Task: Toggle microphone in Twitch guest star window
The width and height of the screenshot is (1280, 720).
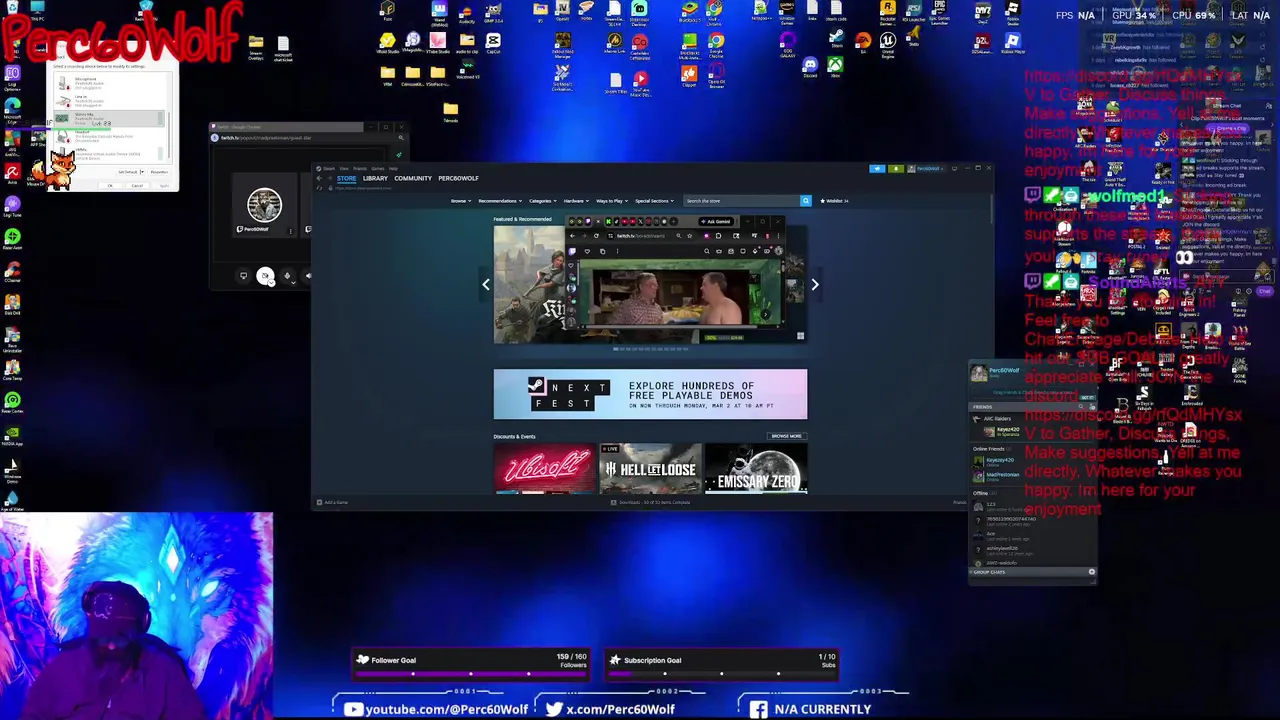Action: tap(287, 276)
